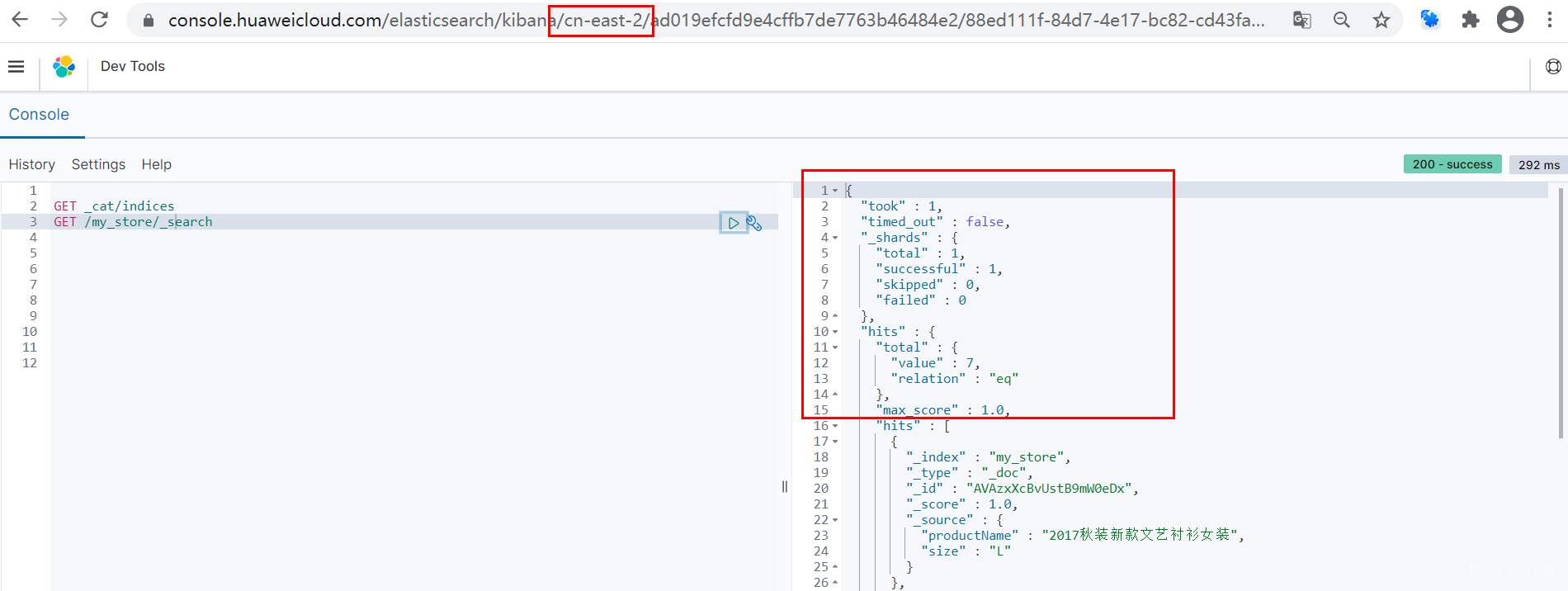Click the "_type" : "_doc" line
Viewport: 1568px width, 591px height.
tap(970, 473)
